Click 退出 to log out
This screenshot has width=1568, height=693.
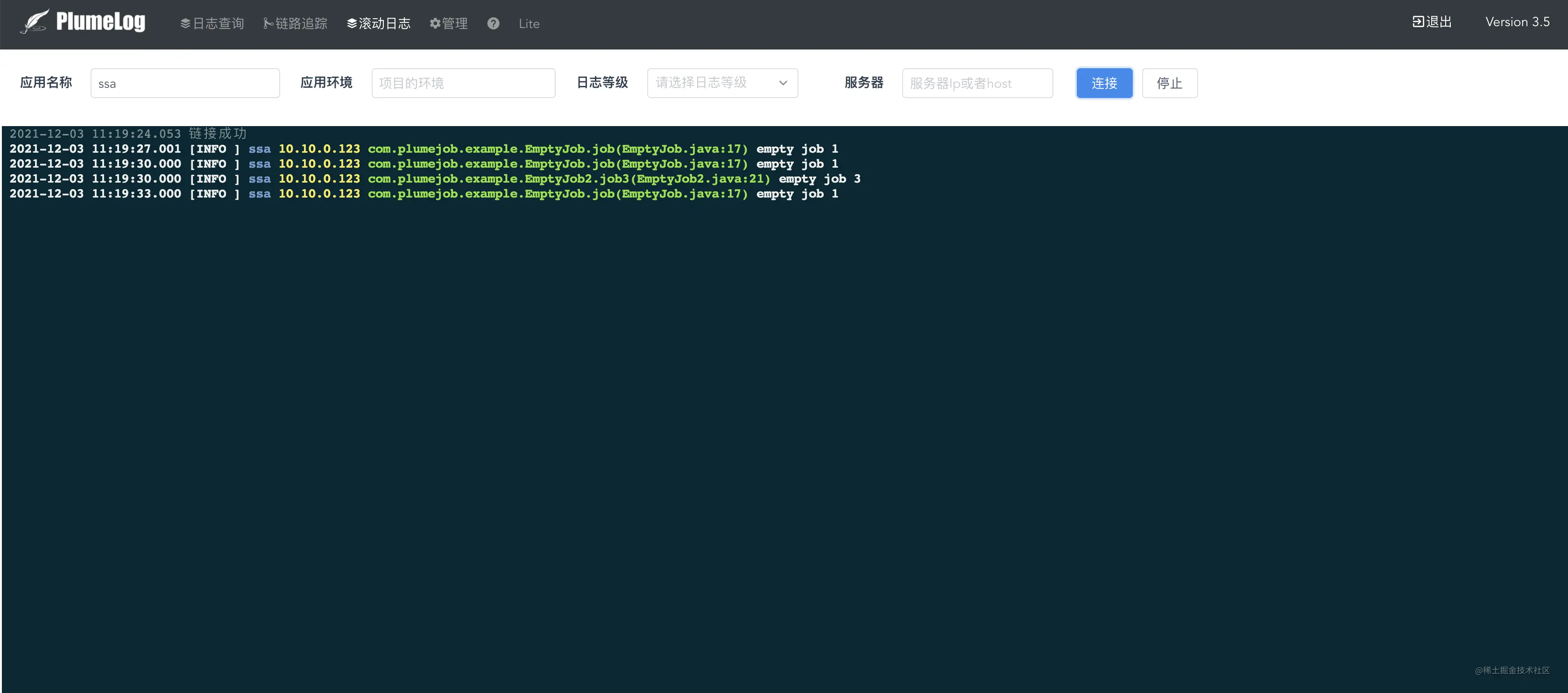pos(1432,22)
